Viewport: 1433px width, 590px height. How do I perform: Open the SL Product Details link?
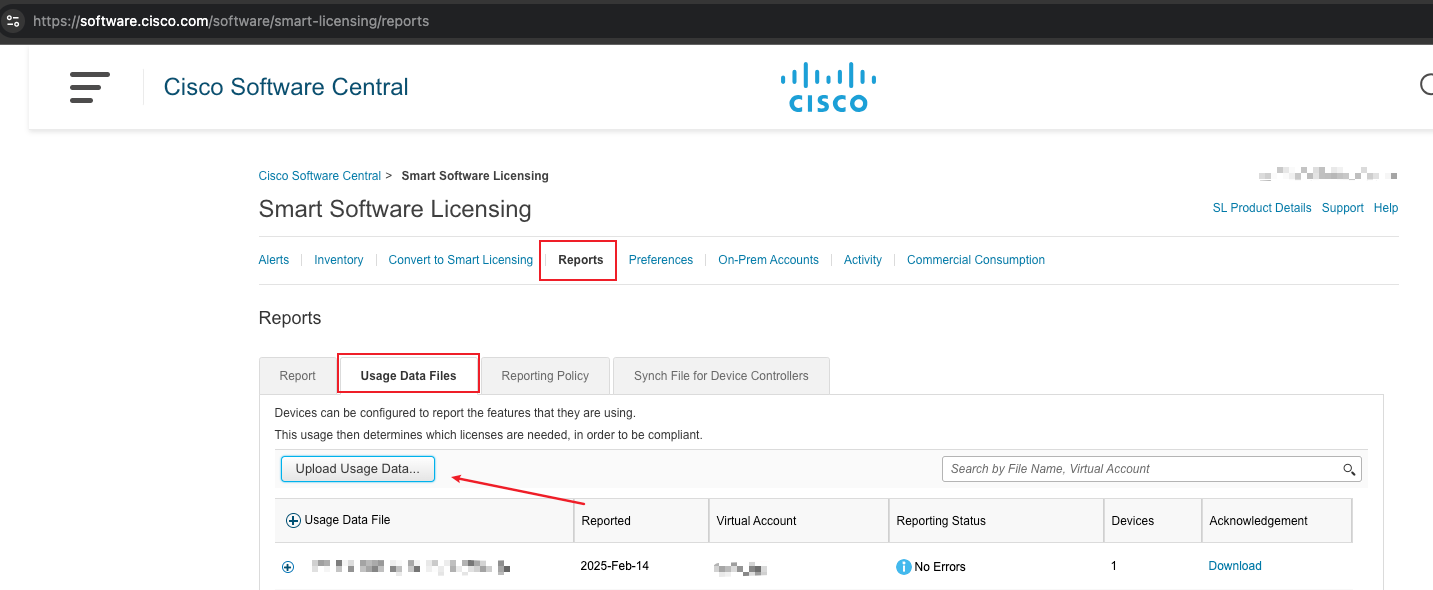[1261, 208]
